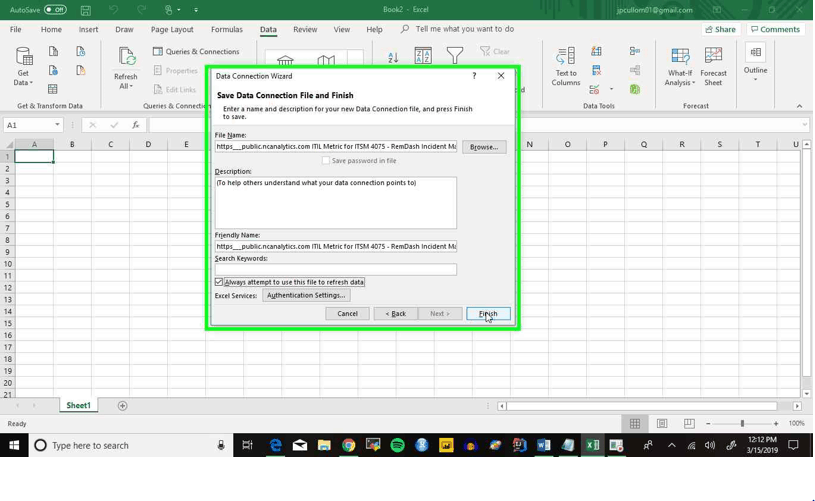Click Cancel in the wizard
This screenshot has width=815, height=501.
347,313
